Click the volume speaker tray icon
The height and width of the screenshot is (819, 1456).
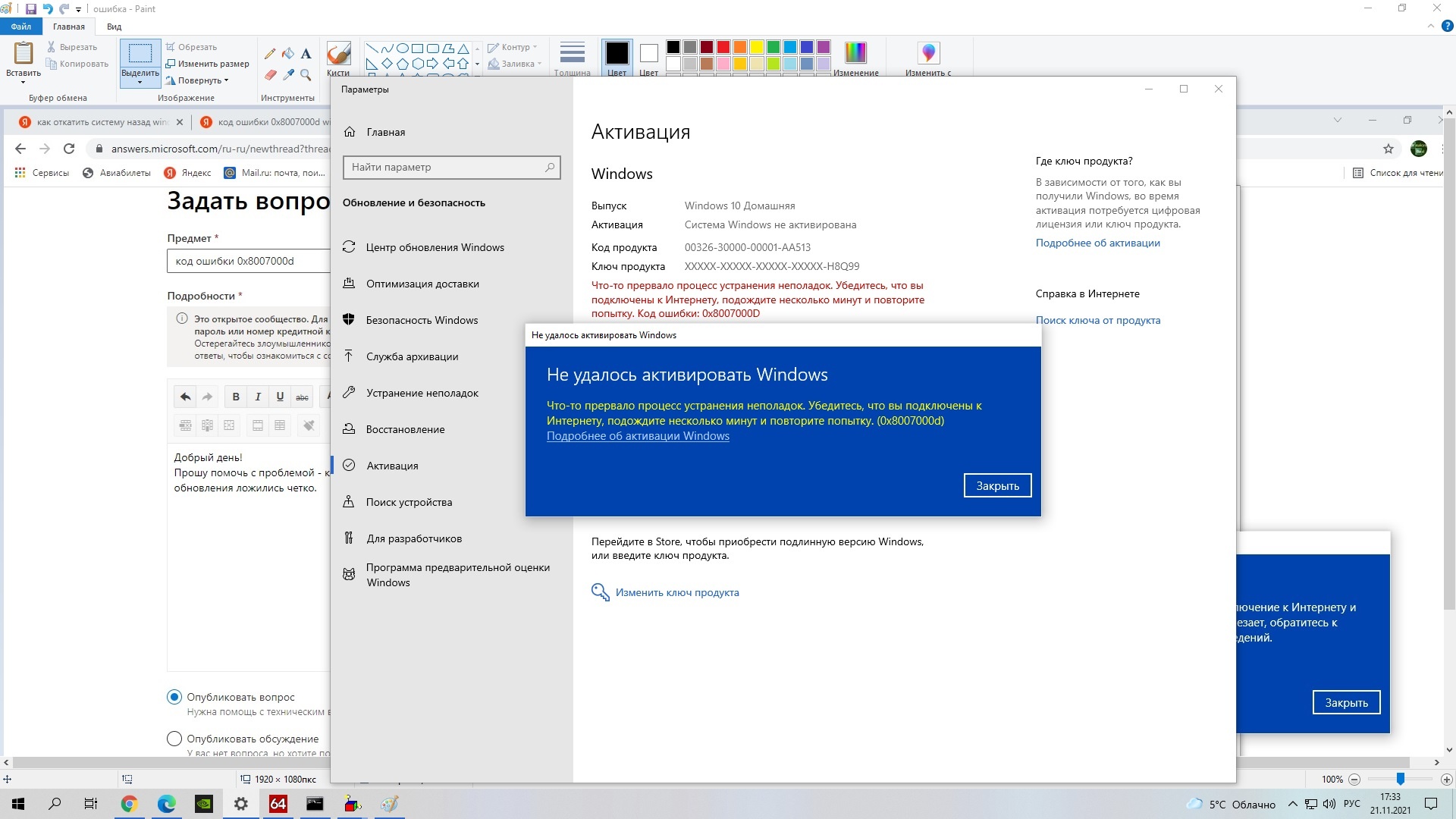pyautogui.click(x=1329, y=804)
